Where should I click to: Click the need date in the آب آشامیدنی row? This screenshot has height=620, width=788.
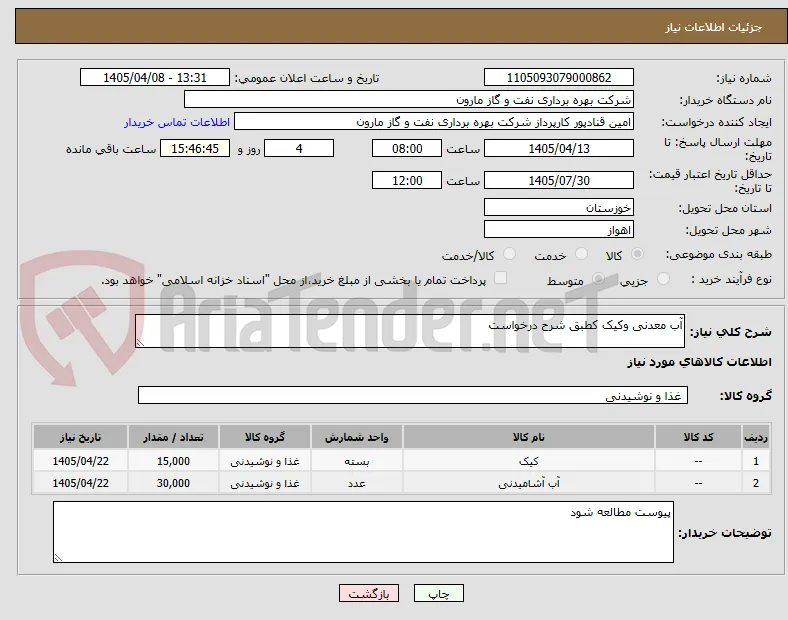[x=80, y=483]
